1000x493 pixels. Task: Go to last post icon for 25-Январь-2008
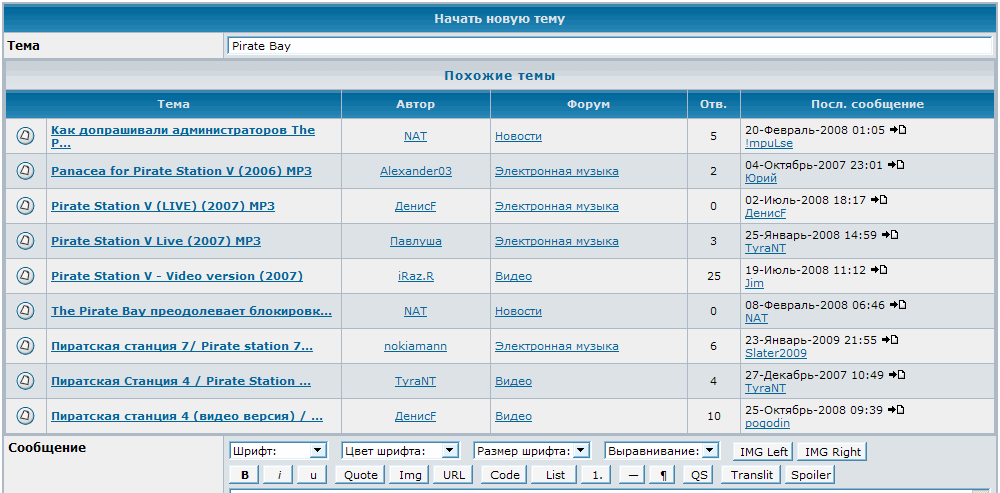tap(890, 235)
